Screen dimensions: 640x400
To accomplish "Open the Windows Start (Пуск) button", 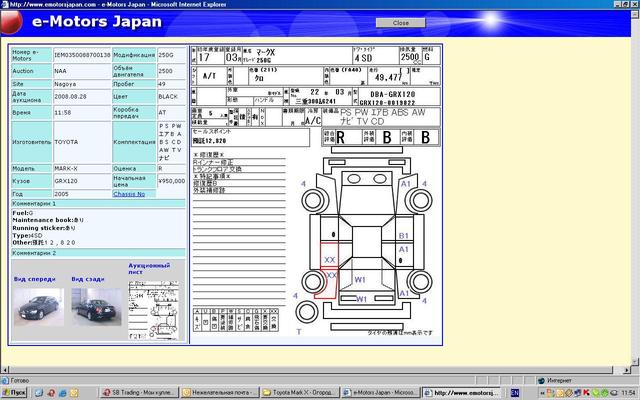I will (x=14, y=393).
